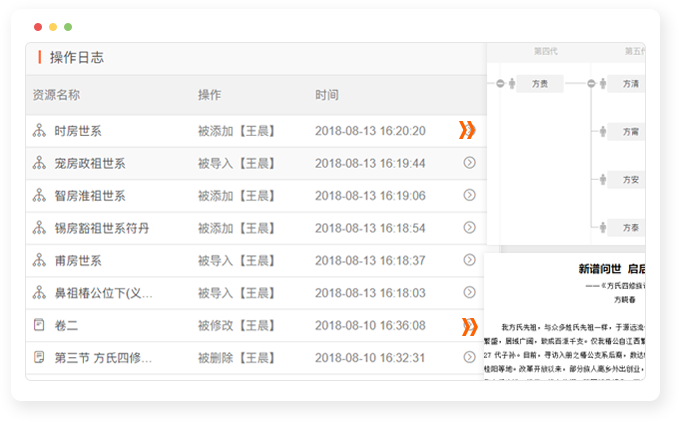Click circled arrow on the 16:32:31 row

[469, 357]
